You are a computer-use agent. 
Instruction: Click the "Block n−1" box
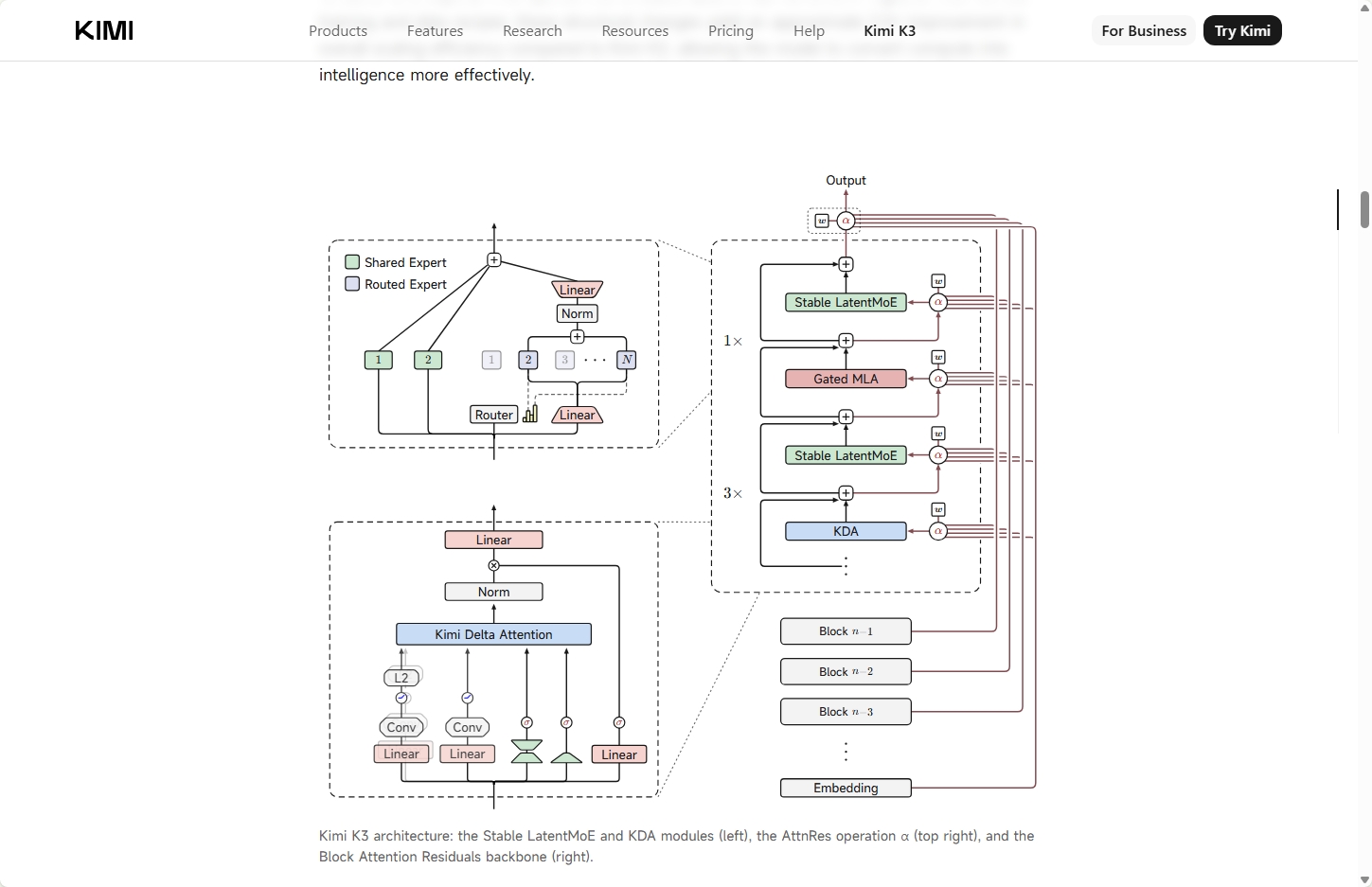[x=846, y=631]
